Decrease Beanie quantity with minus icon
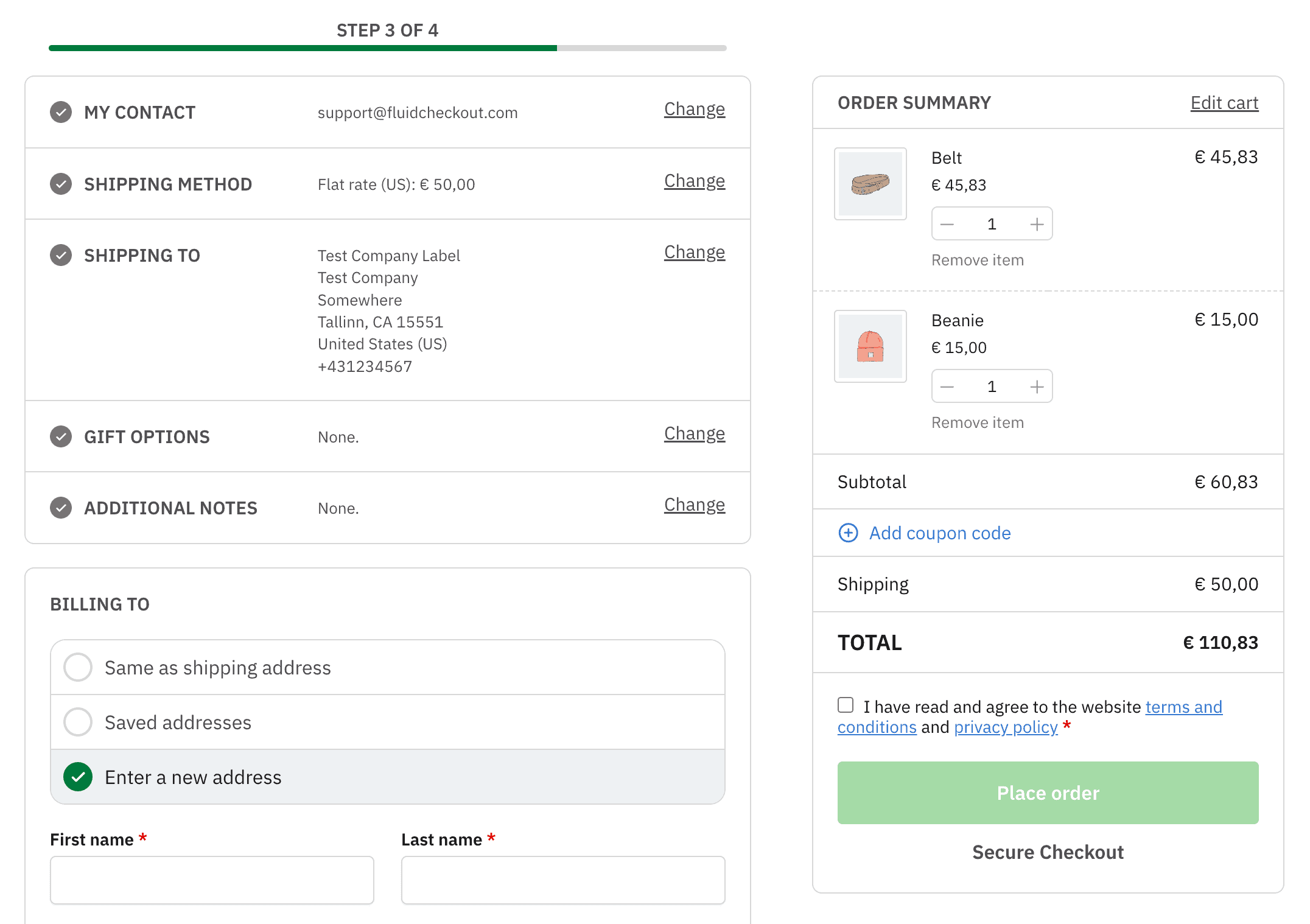The width and height of the screenshot is (1310, 924). point(947,387)
